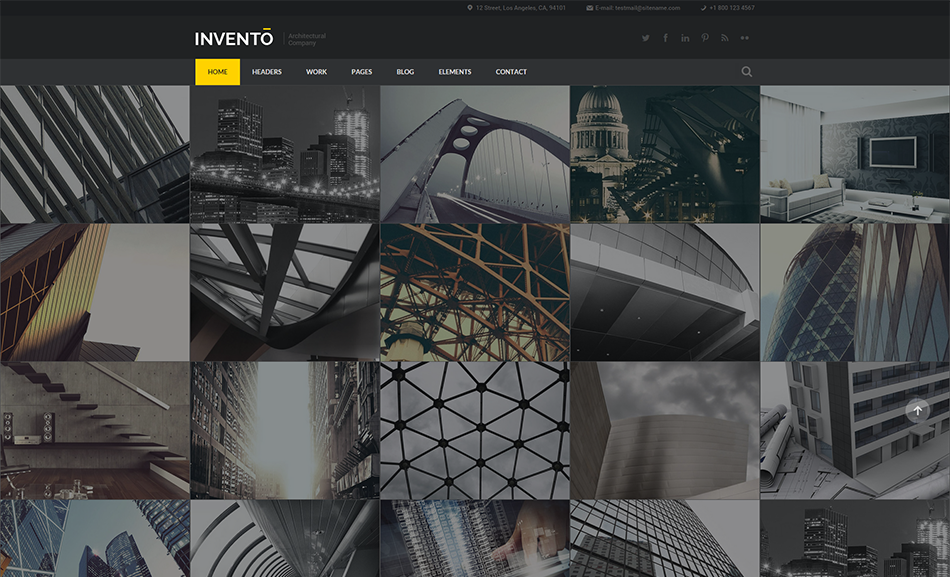This screenshot has width=950, height=577.
Task: Open the Pinterest social icon
Action: (x=705, y=38)
